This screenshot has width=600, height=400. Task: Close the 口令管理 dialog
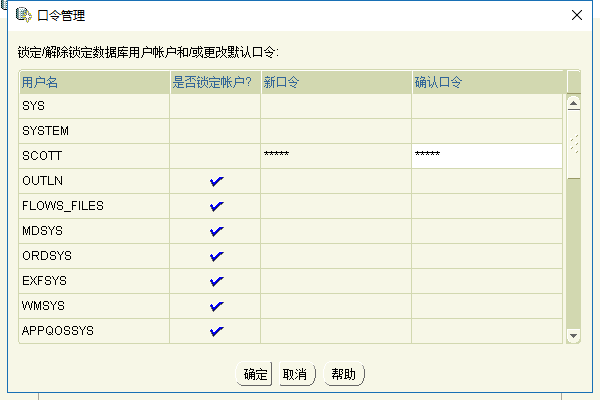point(576,16)
